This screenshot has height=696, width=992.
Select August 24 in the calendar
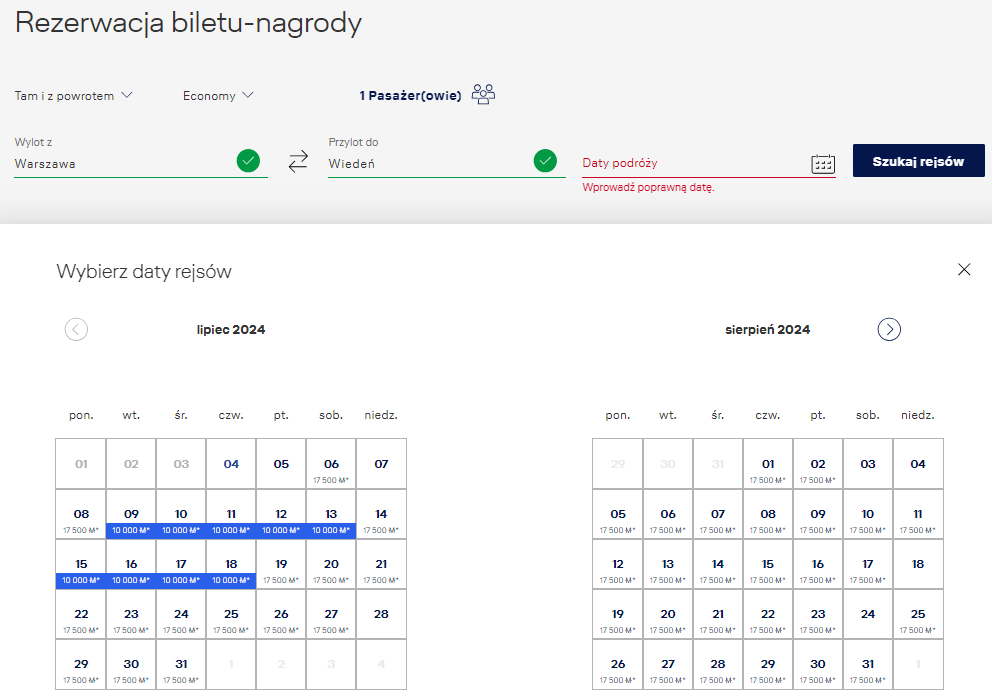click(x=867, y=614)
